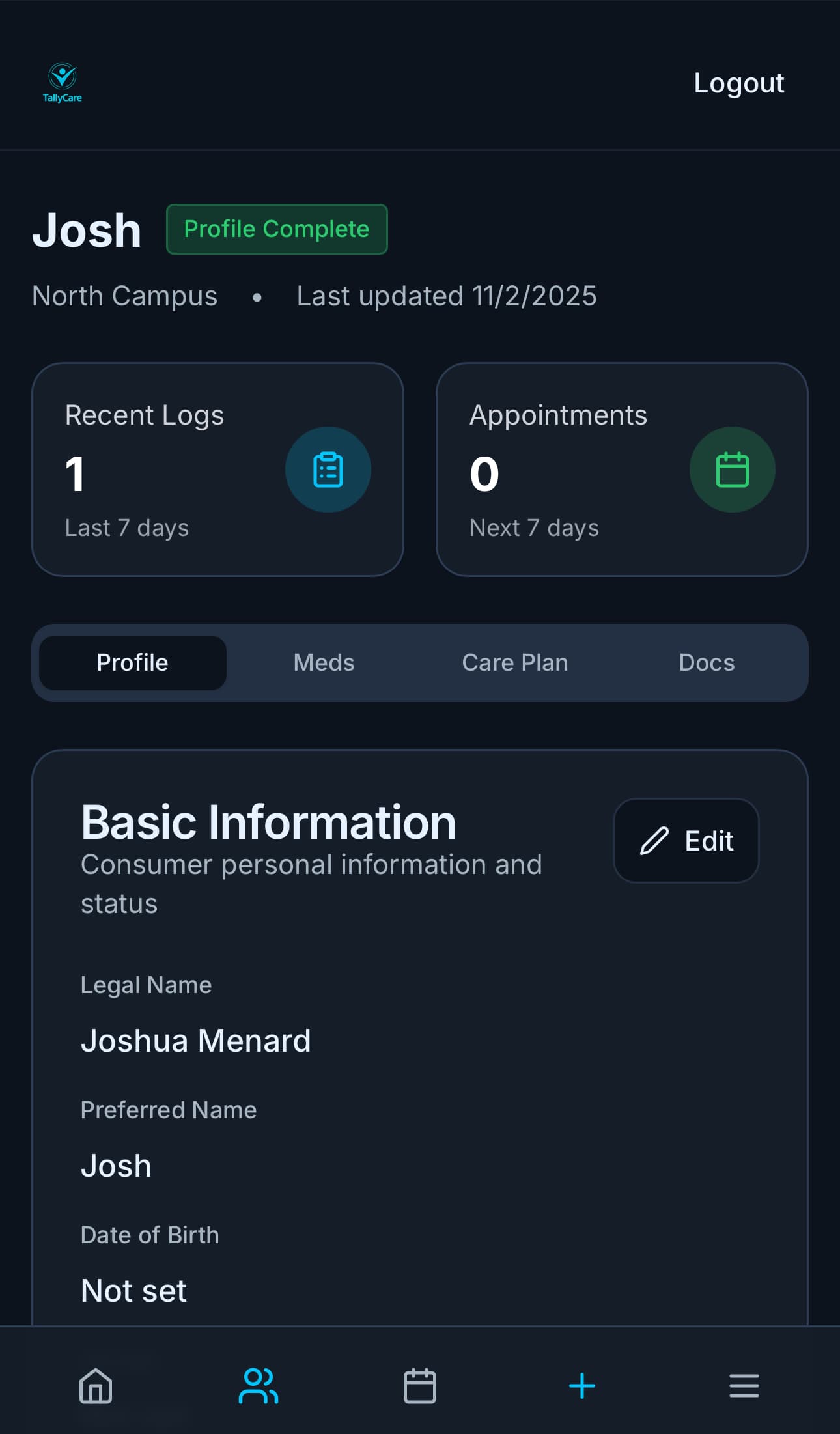The height and width of the screenshot is (1434, 840).
Task: Click the Date of Birth 'Not set' value
Action: [x=133, y=1291]
